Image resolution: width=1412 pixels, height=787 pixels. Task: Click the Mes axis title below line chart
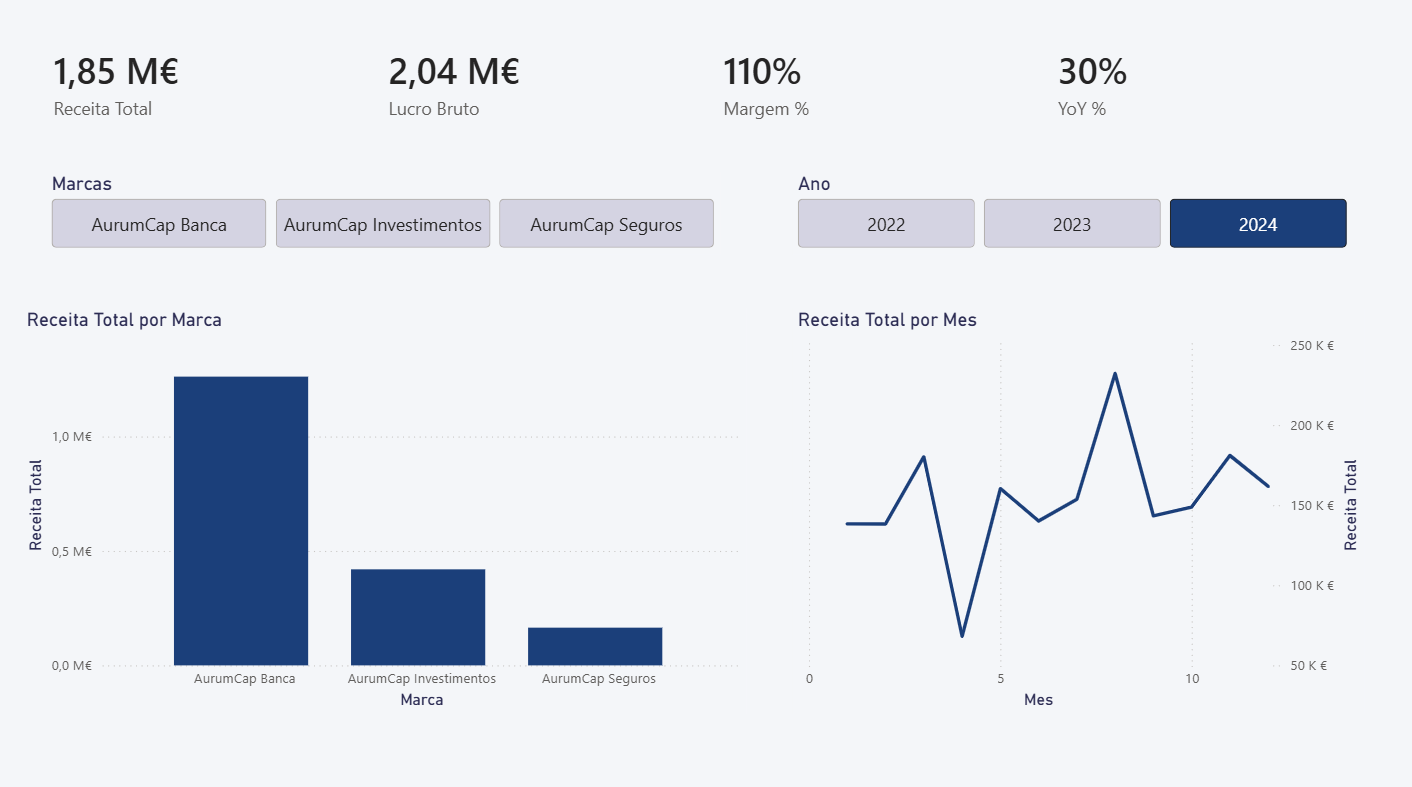coord(1038,700)
